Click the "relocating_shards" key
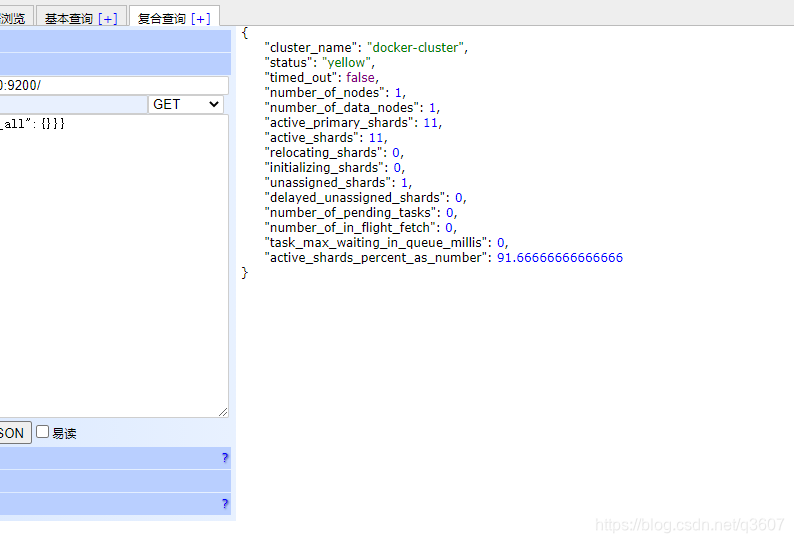 click(x=324, y=153)
